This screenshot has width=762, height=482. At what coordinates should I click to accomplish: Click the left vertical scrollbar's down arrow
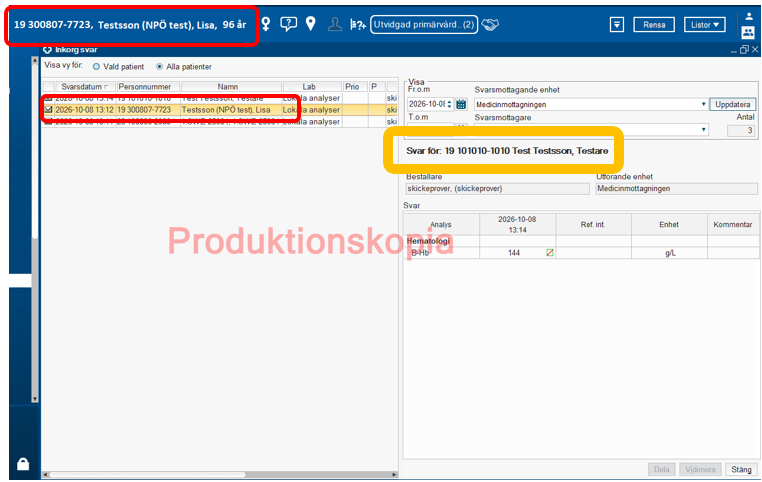click(x=35, y=399)
